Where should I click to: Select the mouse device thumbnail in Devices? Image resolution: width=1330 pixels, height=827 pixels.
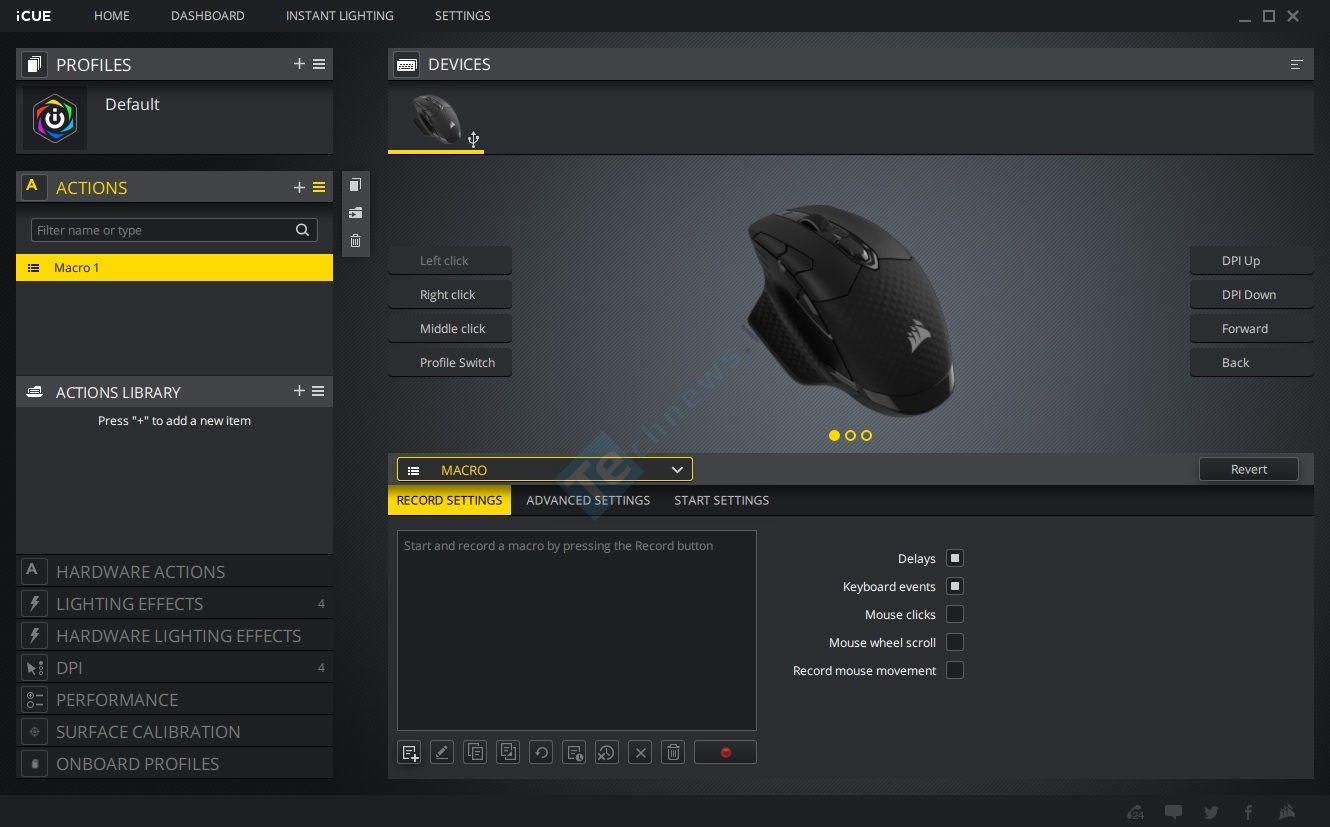(x=436, y=120)
